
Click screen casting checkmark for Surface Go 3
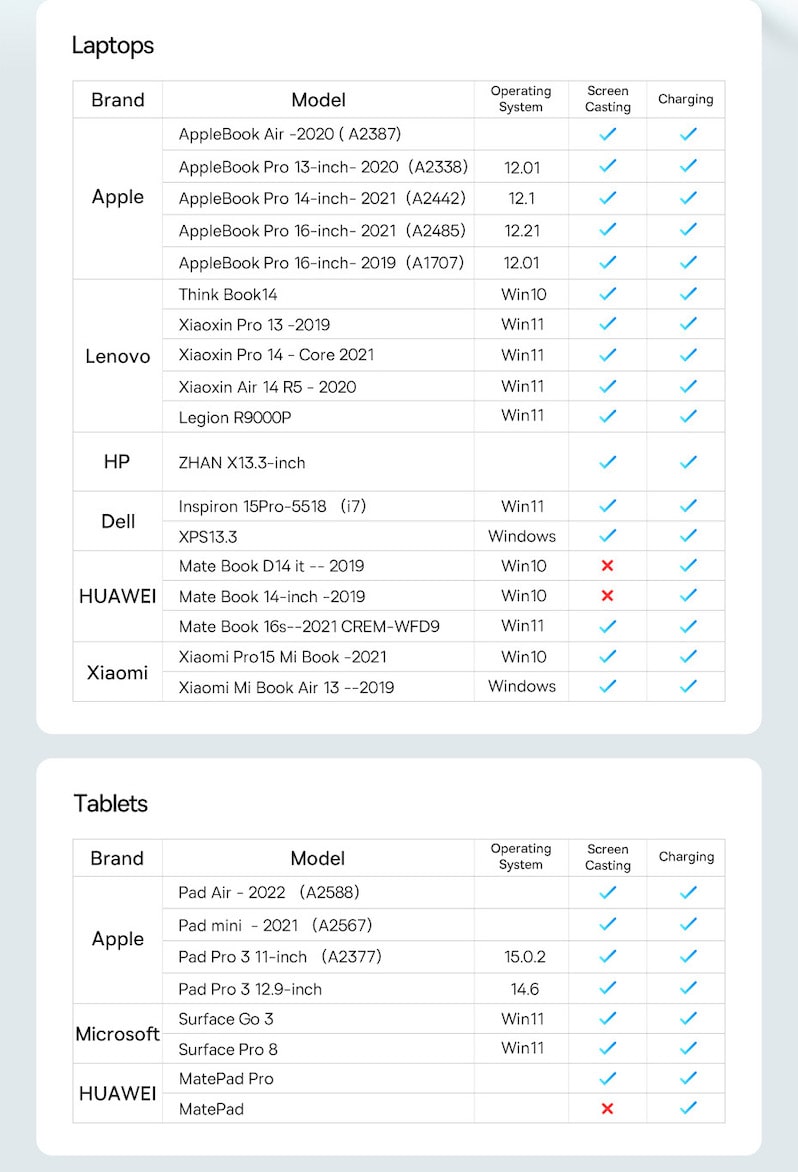[608, 1018]
